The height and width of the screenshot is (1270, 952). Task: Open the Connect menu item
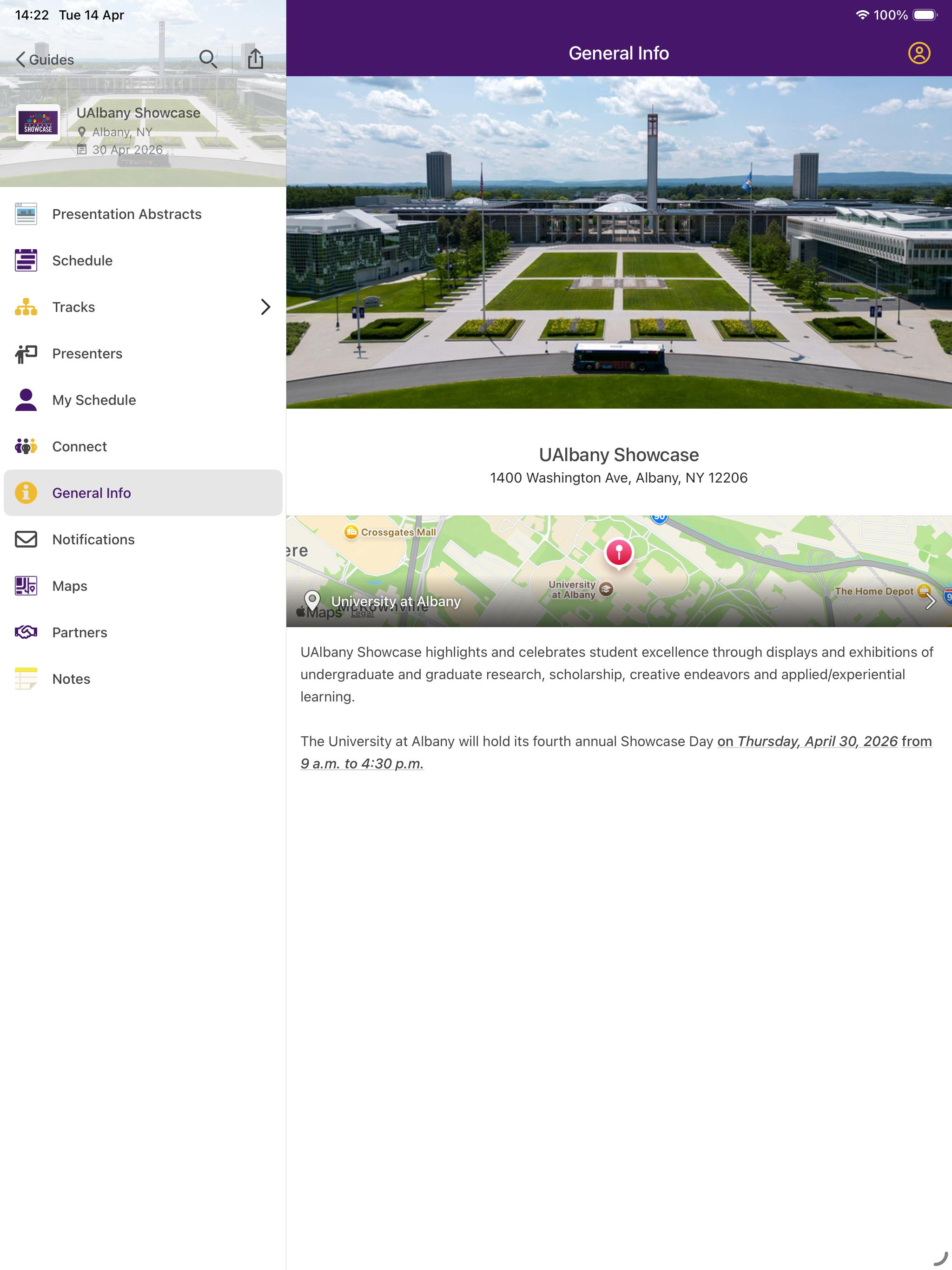(x=143, y=447)
